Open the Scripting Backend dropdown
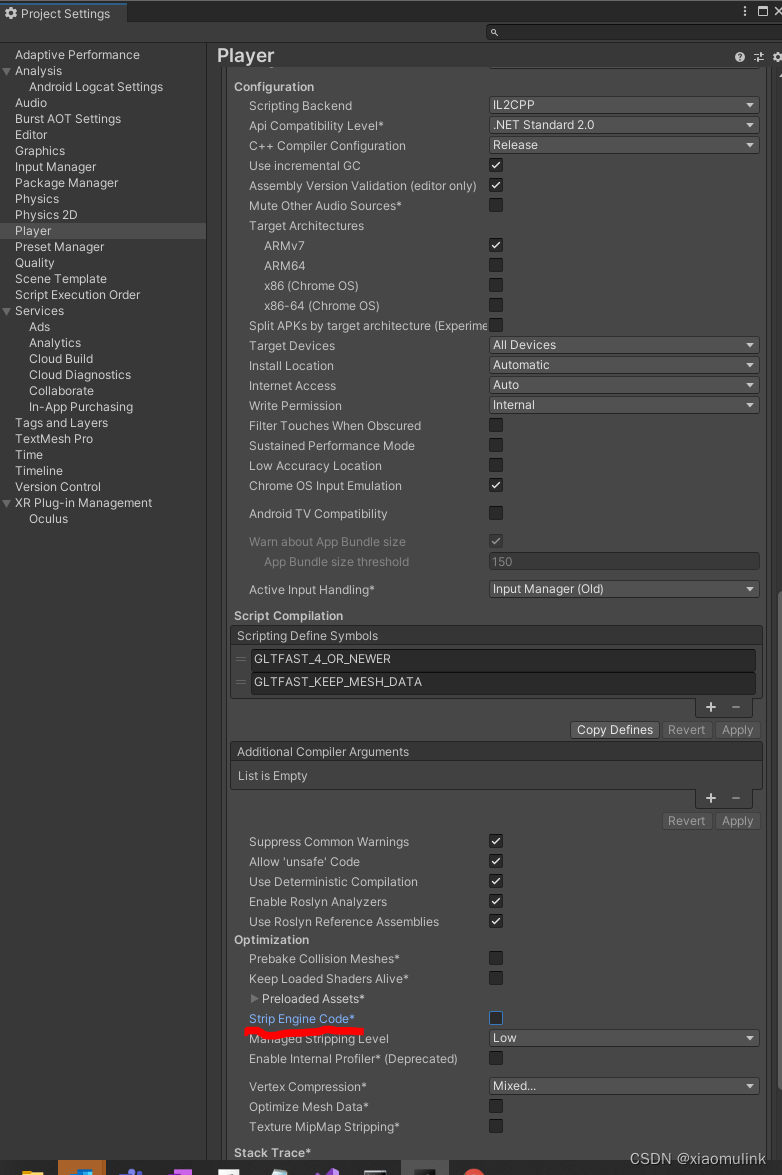The width and height of the screenshot is (782, 1175). click(x=623, y=104)
